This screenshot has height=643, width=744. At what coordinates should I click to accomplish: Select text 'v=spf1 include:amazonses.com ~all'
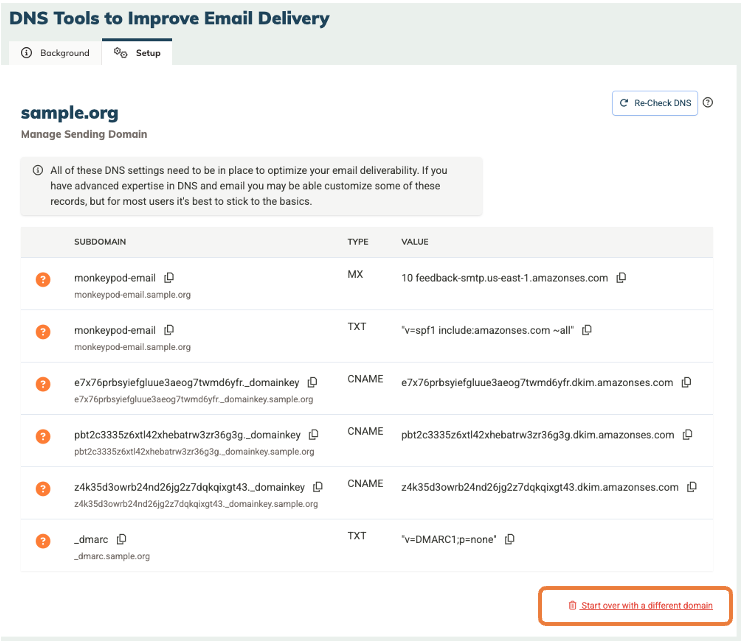click(x=488, y=330)
